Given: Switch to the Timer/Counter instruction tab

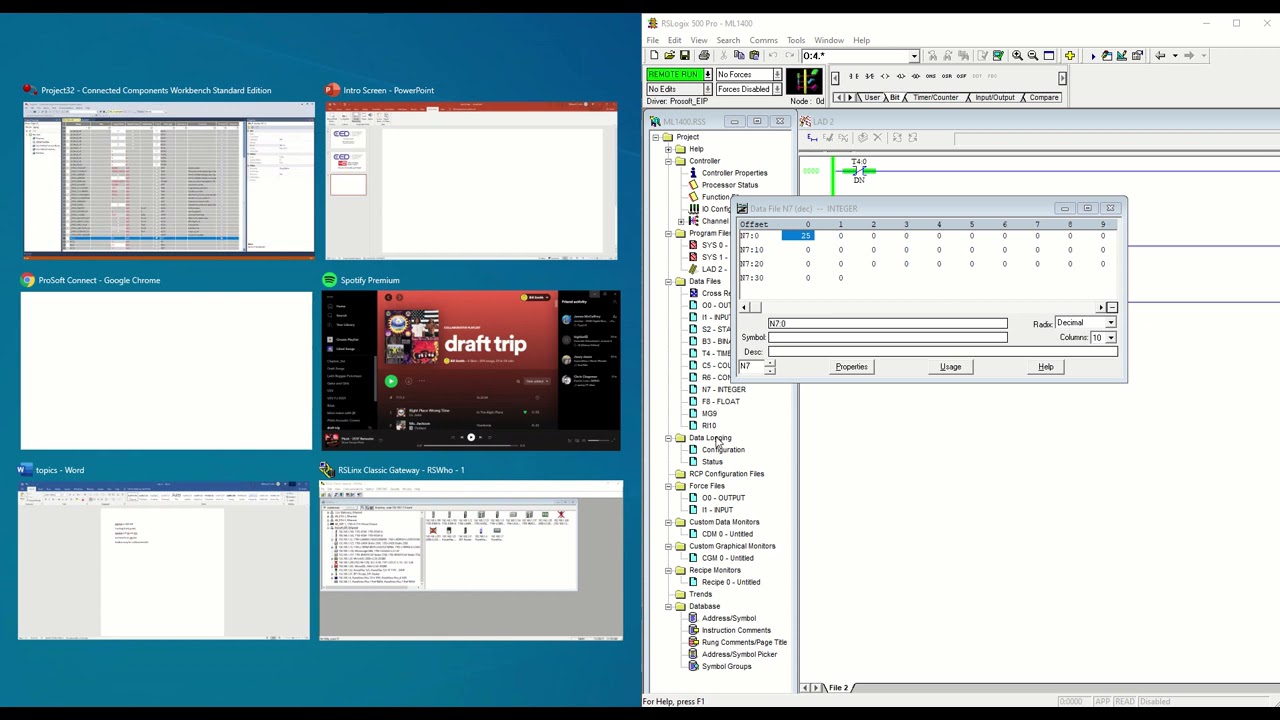Looking at the screenshot, I should 935,98.
